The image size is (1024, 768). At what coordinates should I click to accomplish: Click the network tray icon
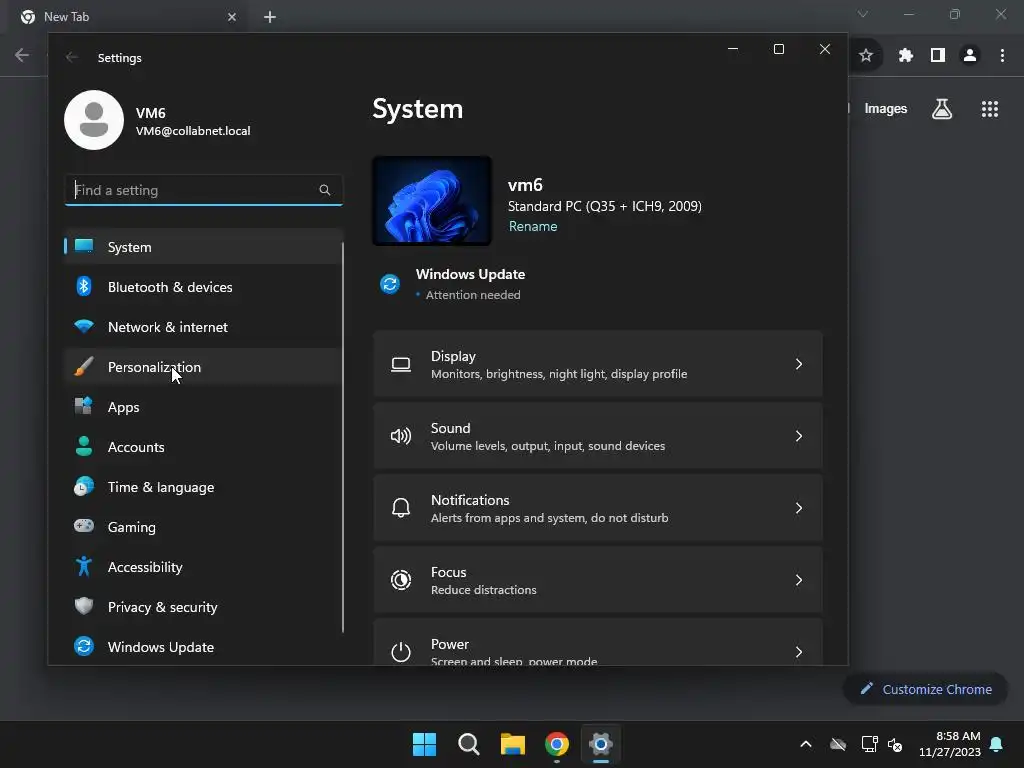(x=869, y=744)
